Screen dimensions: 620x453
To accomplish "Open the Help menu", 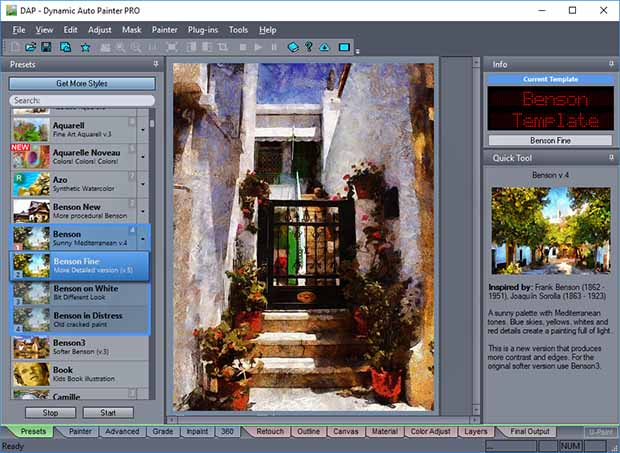I will [x=268, y=30].
